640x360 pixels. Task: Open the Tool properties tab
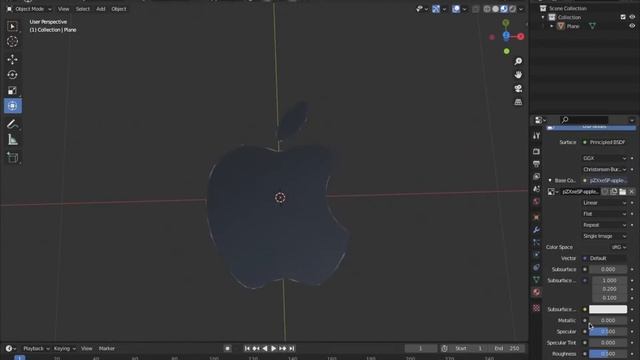536,136
